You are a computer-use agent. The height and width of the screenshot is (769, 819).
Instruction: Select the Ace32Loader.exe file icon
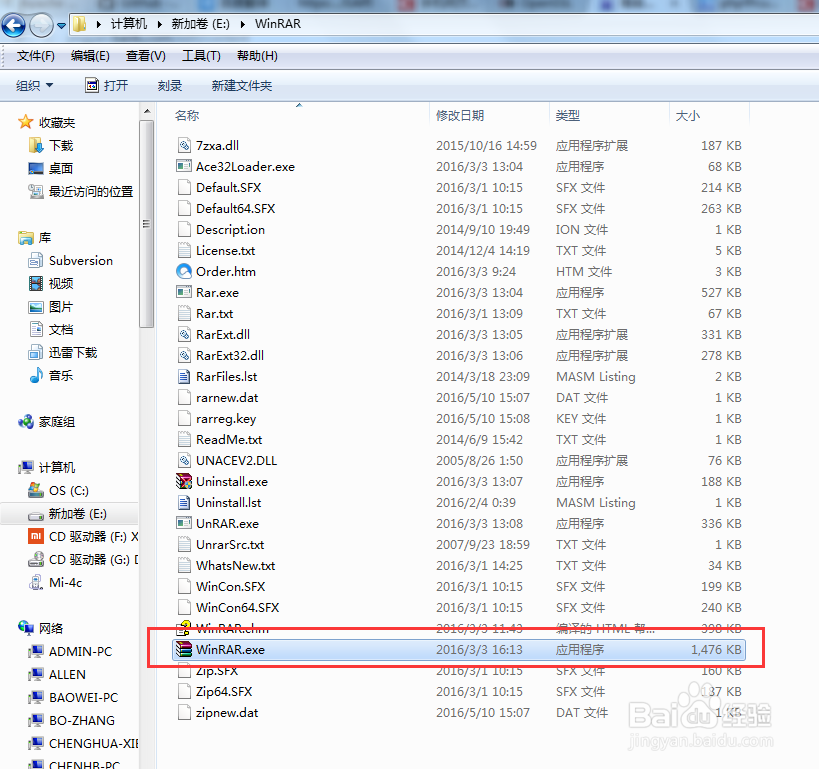pos(184,166)
